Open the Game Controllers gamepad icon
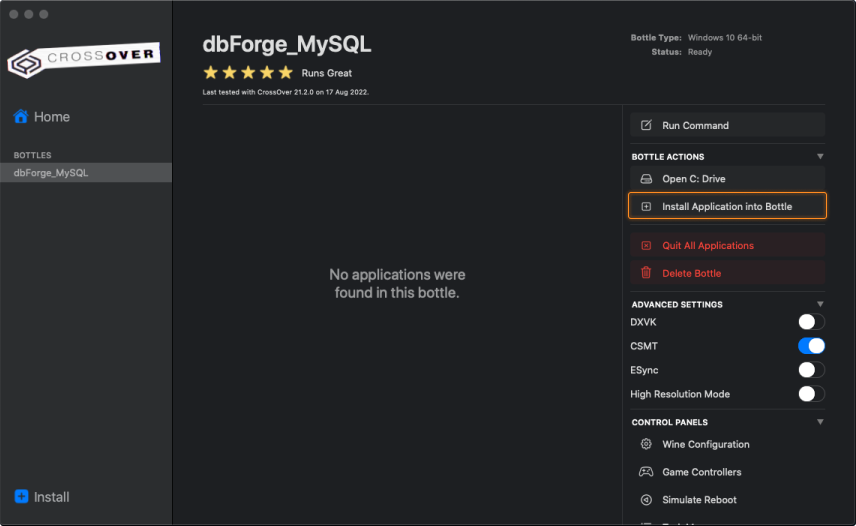 (x=646, y=472)
